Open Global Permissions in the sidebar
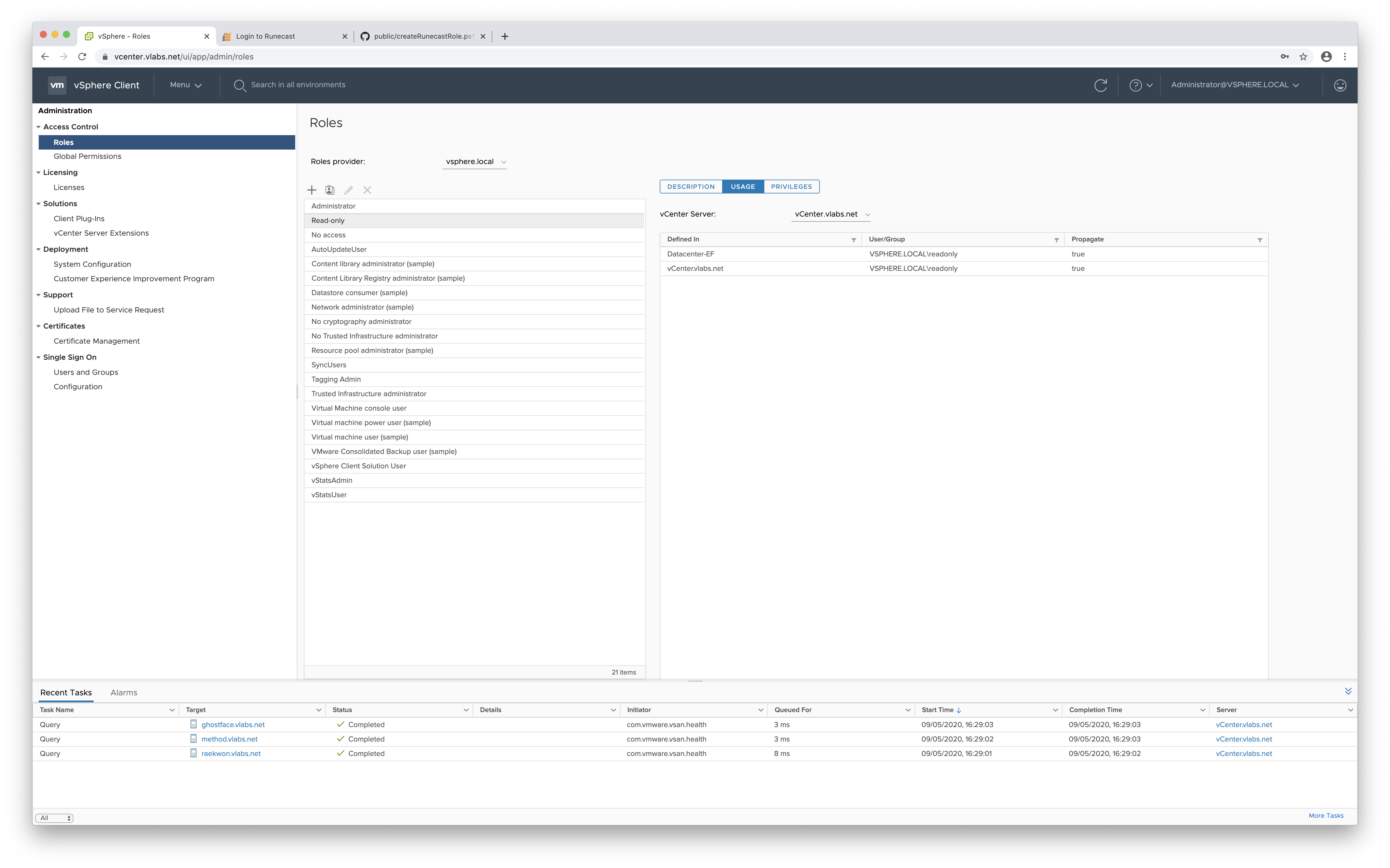The height and width of the screenshot is (868, 1390). click(87, 157)
